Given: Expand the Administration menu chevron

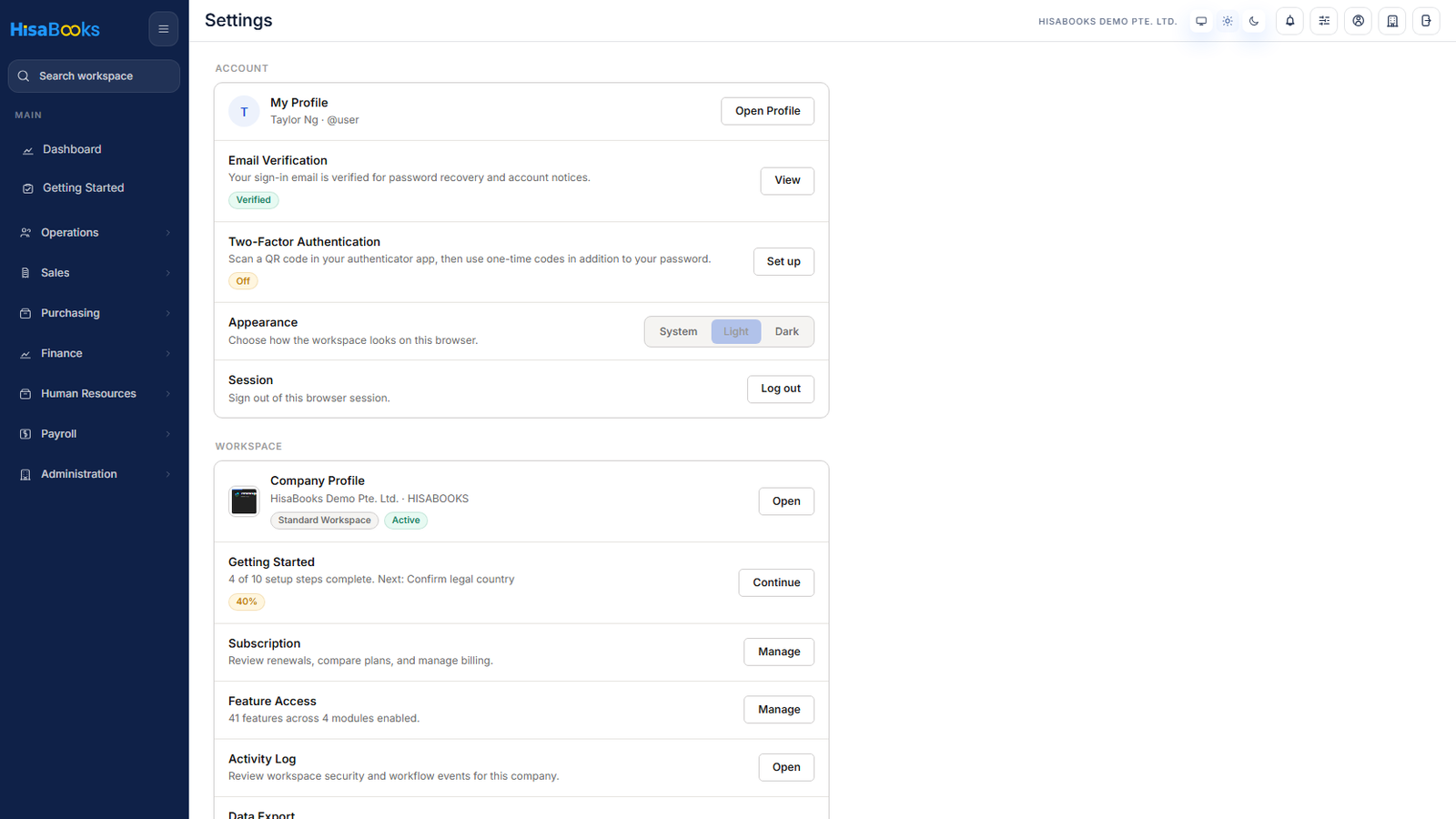Looking at the screenshot, I should tap(168, 474).
